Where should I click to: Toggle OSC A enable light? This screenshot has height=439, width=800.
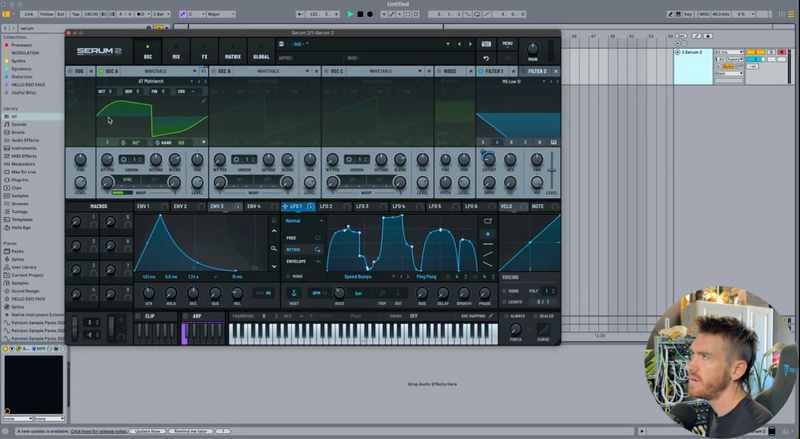click(101, 71)
